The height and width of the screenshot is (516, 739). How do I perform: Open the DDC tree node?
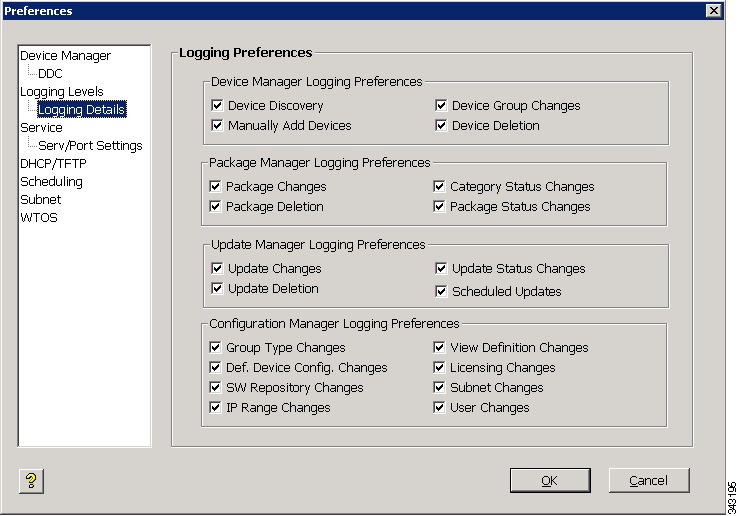[50, 74]
